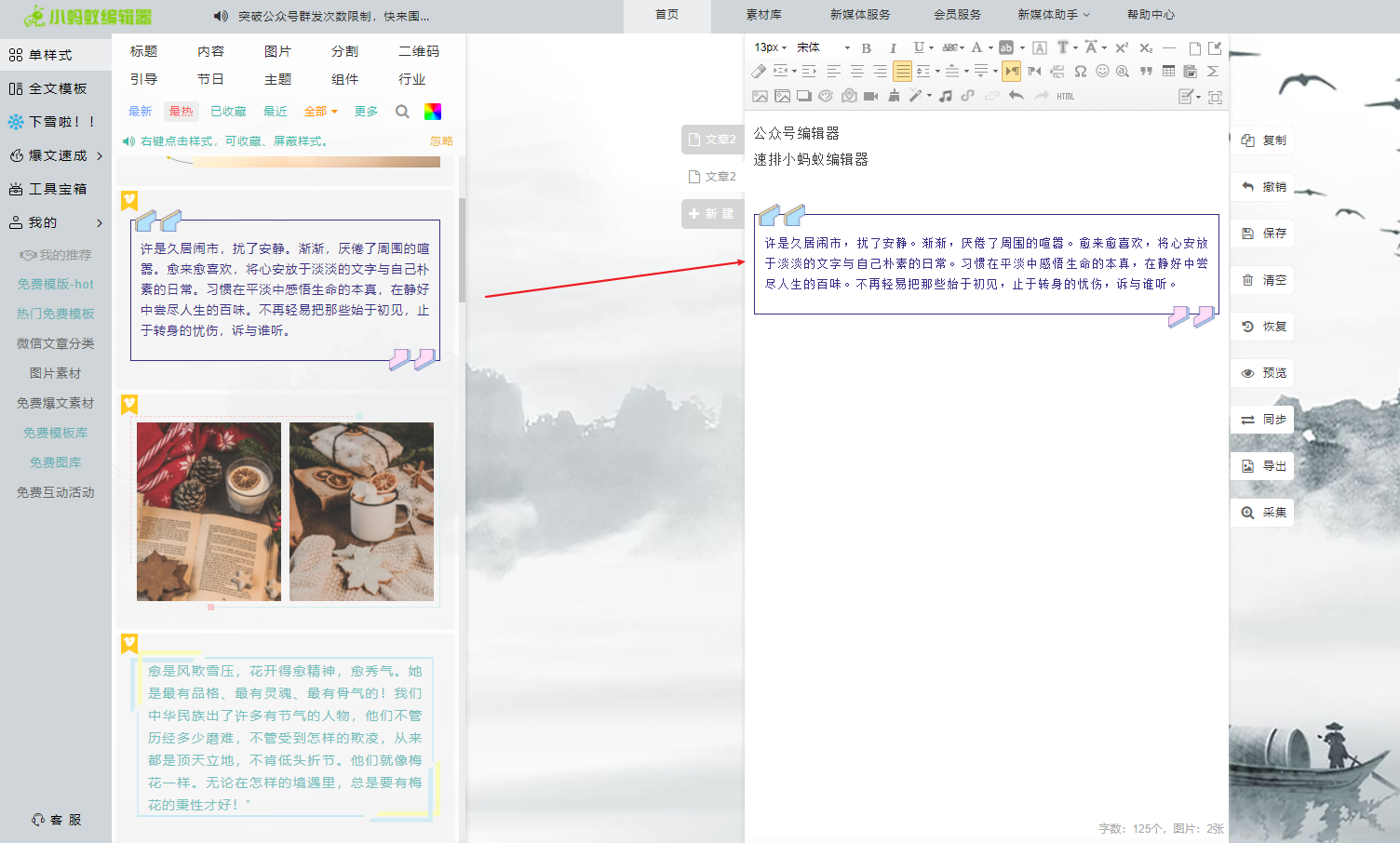Toggle italic formatting in editor toolbar
The height and width of the screenshot is (843, 1400).
coord(893,47)
